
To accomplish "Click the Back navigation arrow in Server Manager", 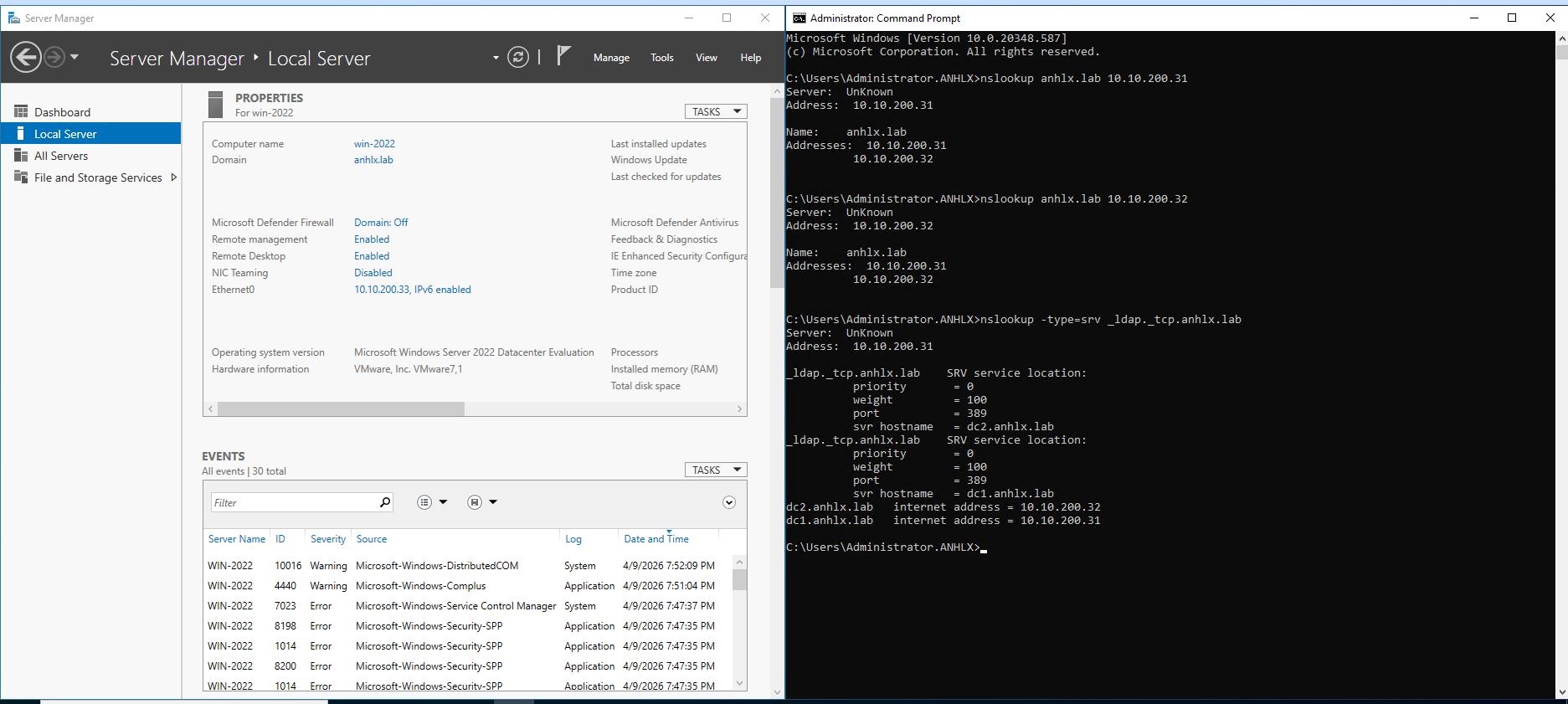I will click(26, 58).
